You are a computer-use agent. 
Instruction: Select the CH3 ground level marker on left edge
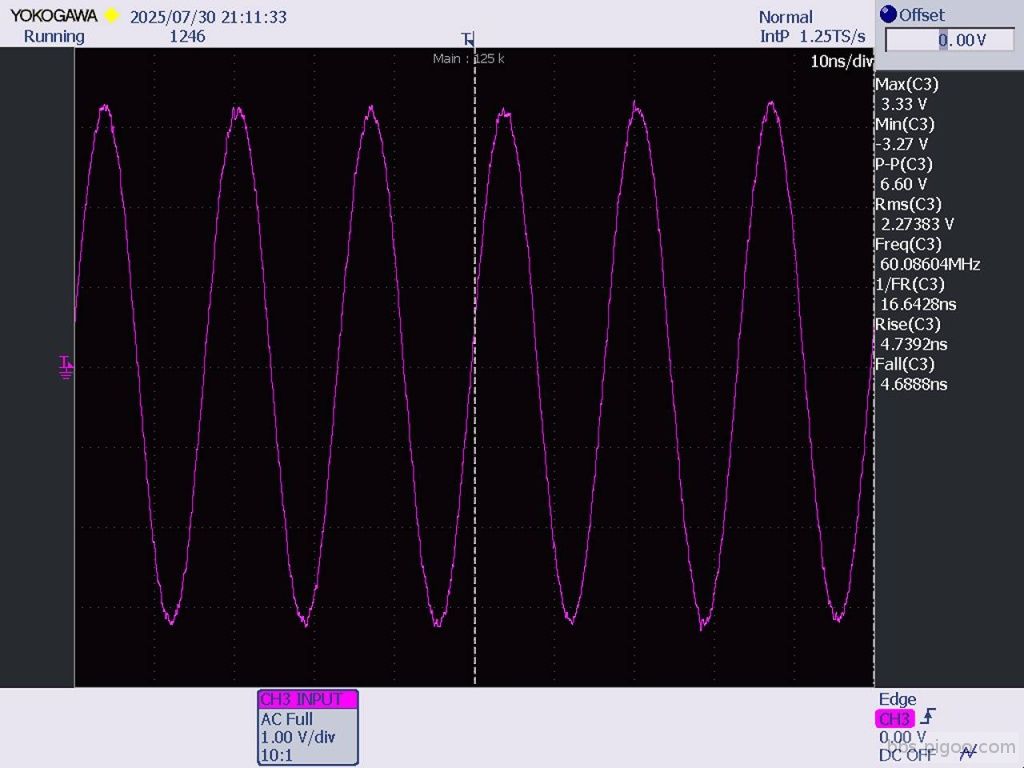(64, 367)
